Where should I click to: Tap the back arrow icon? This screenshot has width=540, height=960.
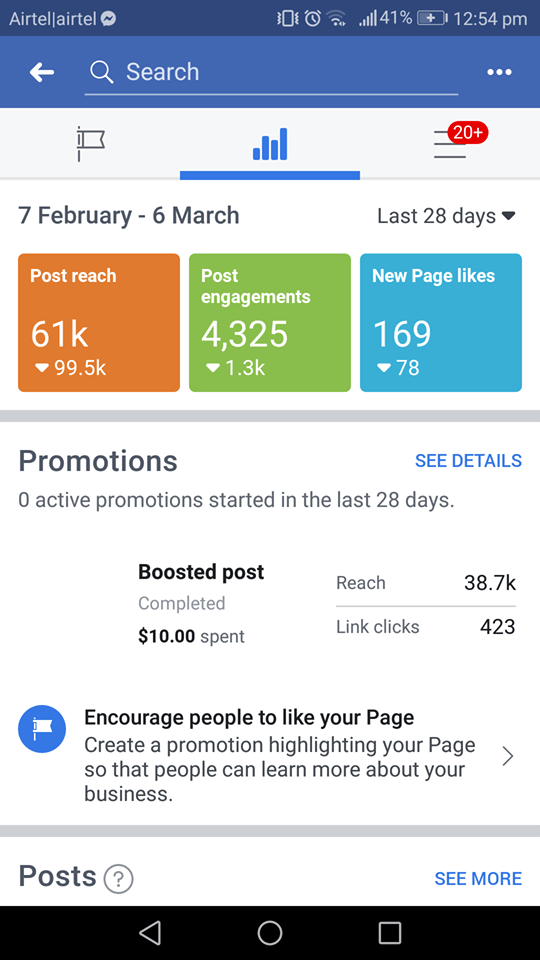42,72
